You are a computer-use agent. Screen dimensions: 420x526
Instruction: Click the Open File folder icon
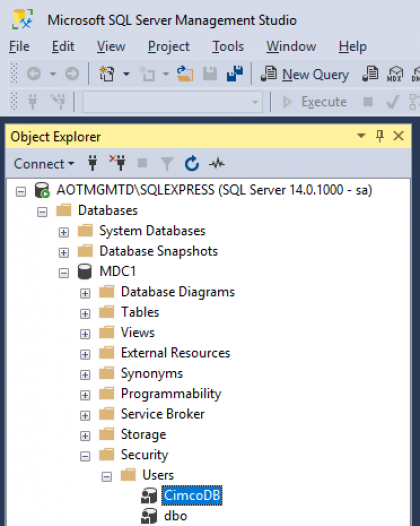(x=185, y=73)
